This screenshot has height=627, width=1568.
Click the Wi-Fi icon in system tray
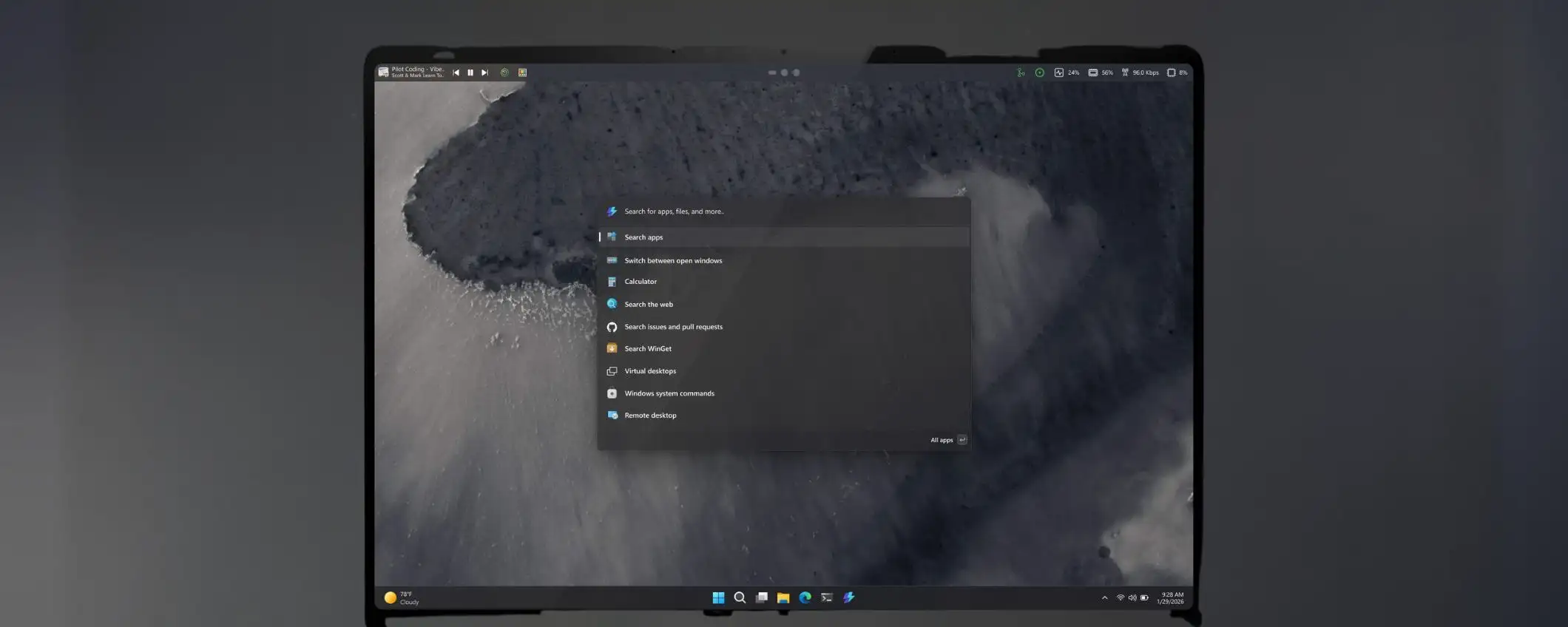pyautogui.click(x=1121, y=598)
